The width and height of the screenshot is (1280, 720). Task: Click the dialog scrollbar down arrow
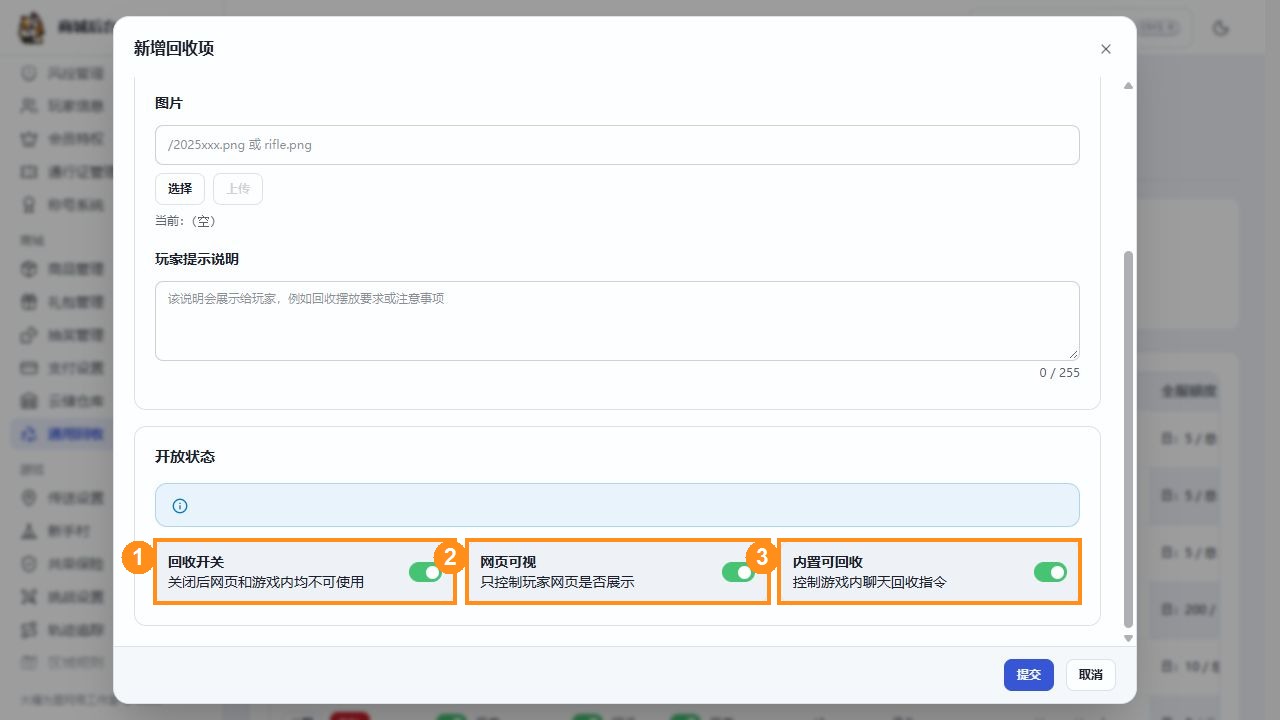[1128, 638]
